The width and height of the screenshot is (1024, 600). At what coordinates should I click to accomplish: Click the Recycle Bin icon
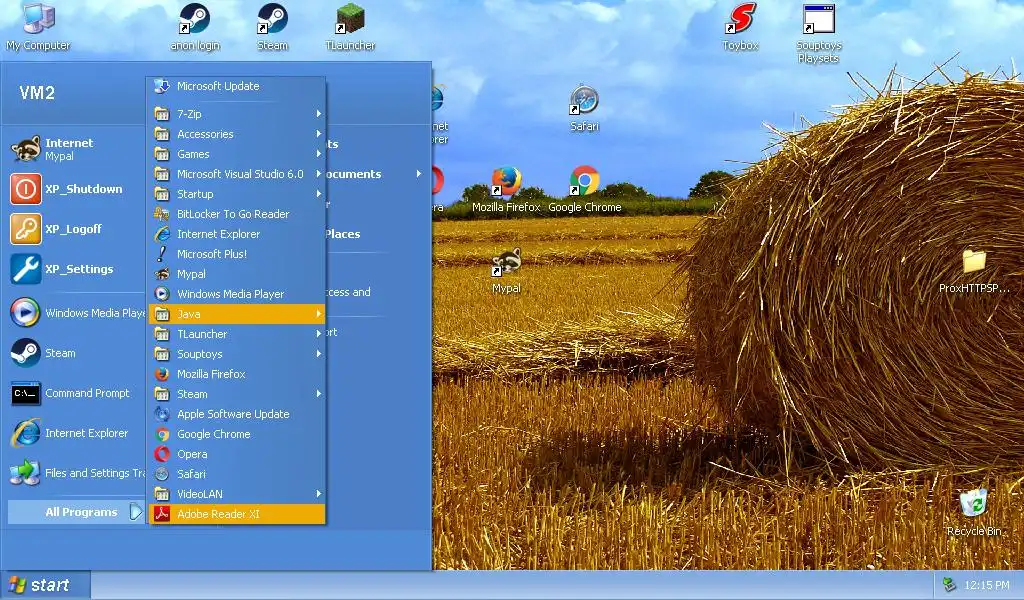coord(974,513)
